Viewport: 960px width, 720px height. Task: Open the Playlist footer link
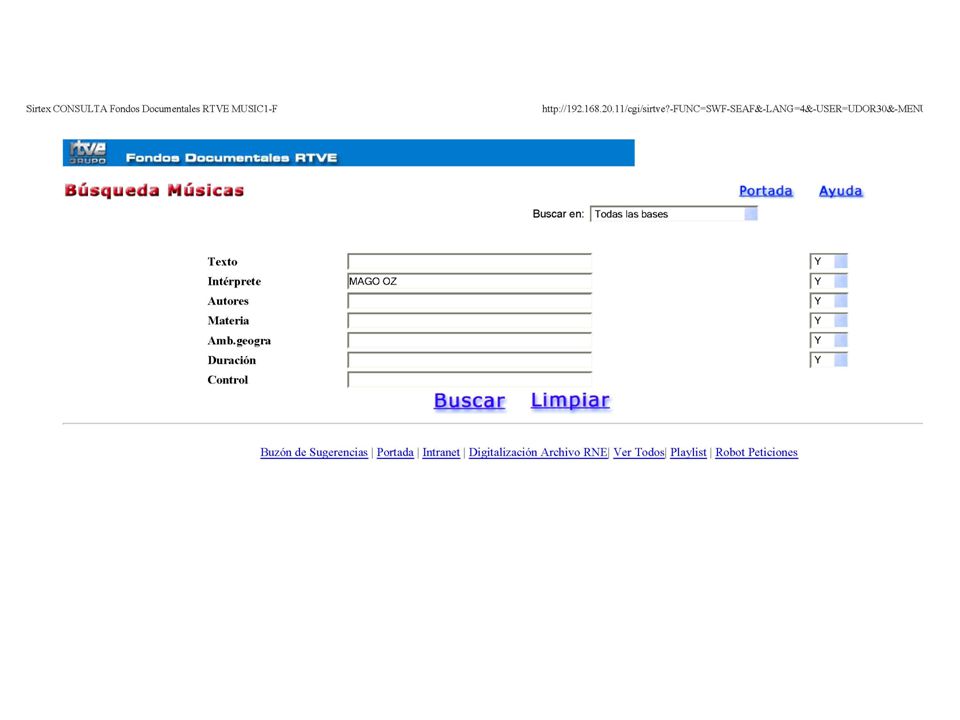pyautogui.click(x=688, y=452)
